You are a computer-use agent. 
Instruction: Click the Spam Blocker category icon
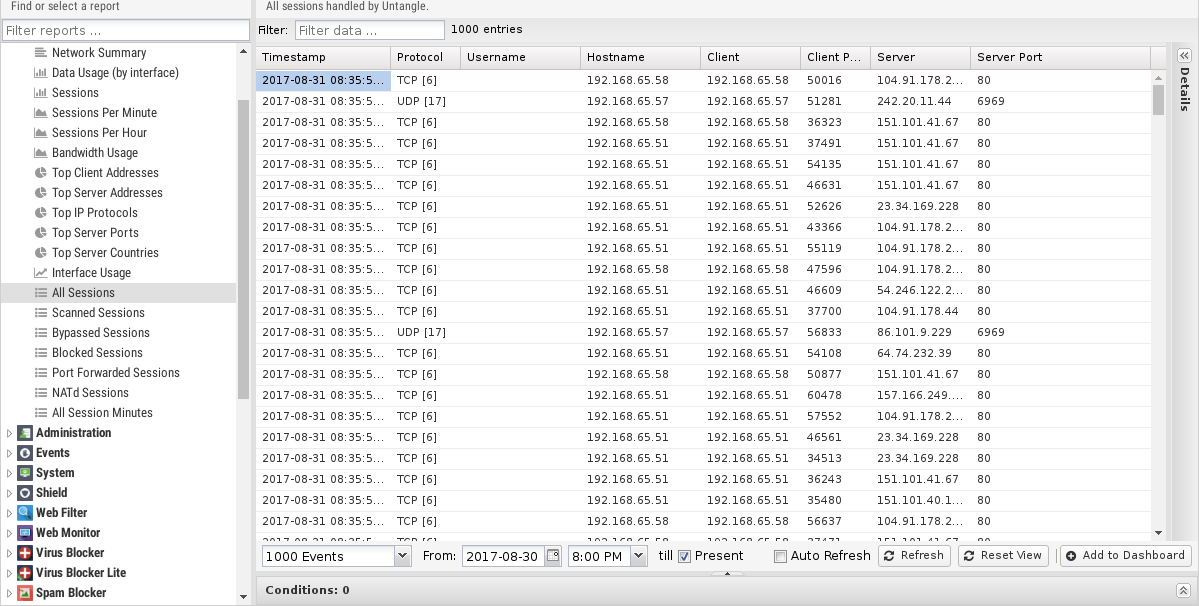pos(25,593)
